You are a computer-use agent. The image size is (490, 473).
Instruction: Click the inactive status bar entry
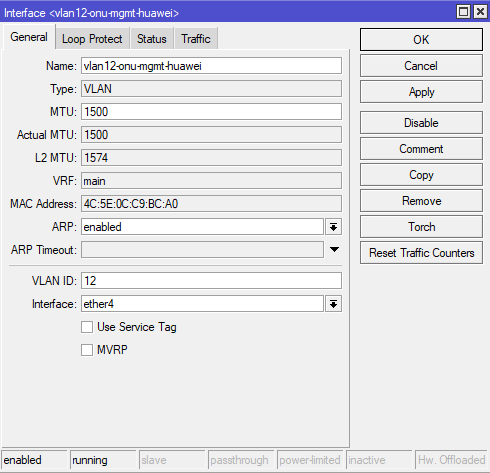379,460
